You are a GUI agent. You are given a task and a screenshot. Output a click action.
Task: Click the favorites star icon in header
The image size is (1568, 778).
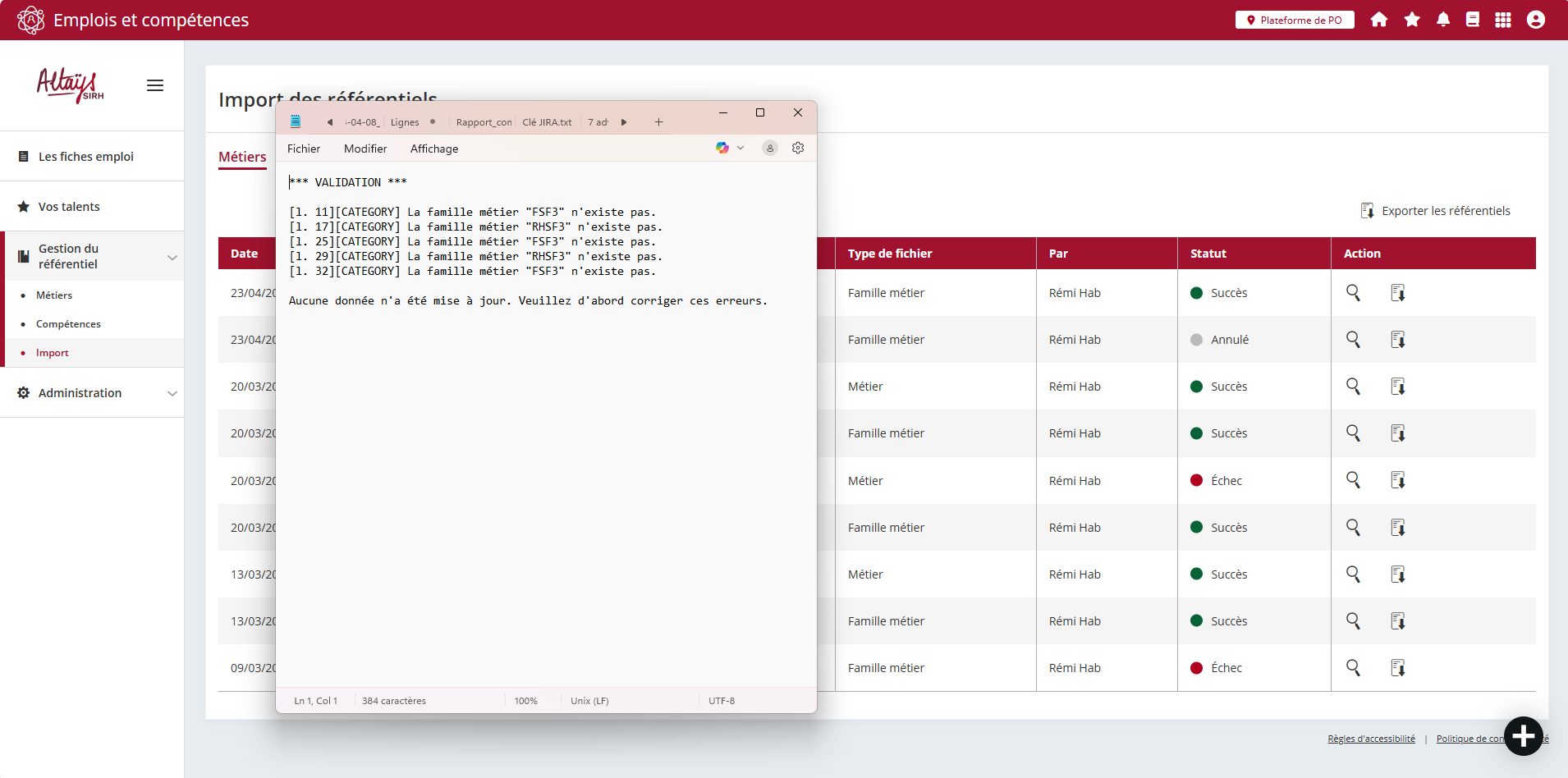pos(1412,20)
